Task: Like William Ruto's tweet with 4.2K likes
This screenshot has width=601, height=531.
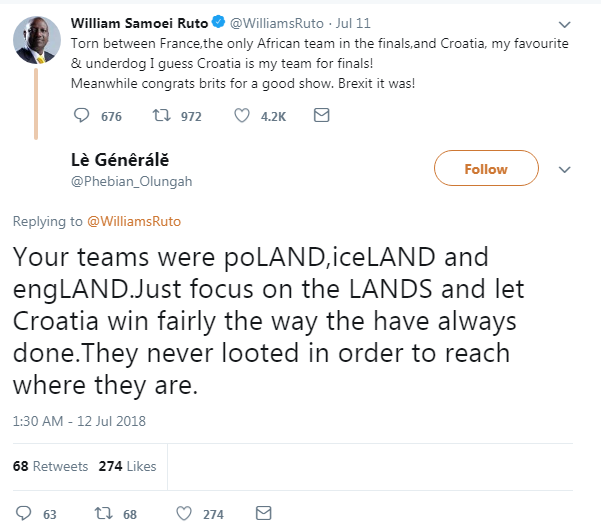Action: 241,116
